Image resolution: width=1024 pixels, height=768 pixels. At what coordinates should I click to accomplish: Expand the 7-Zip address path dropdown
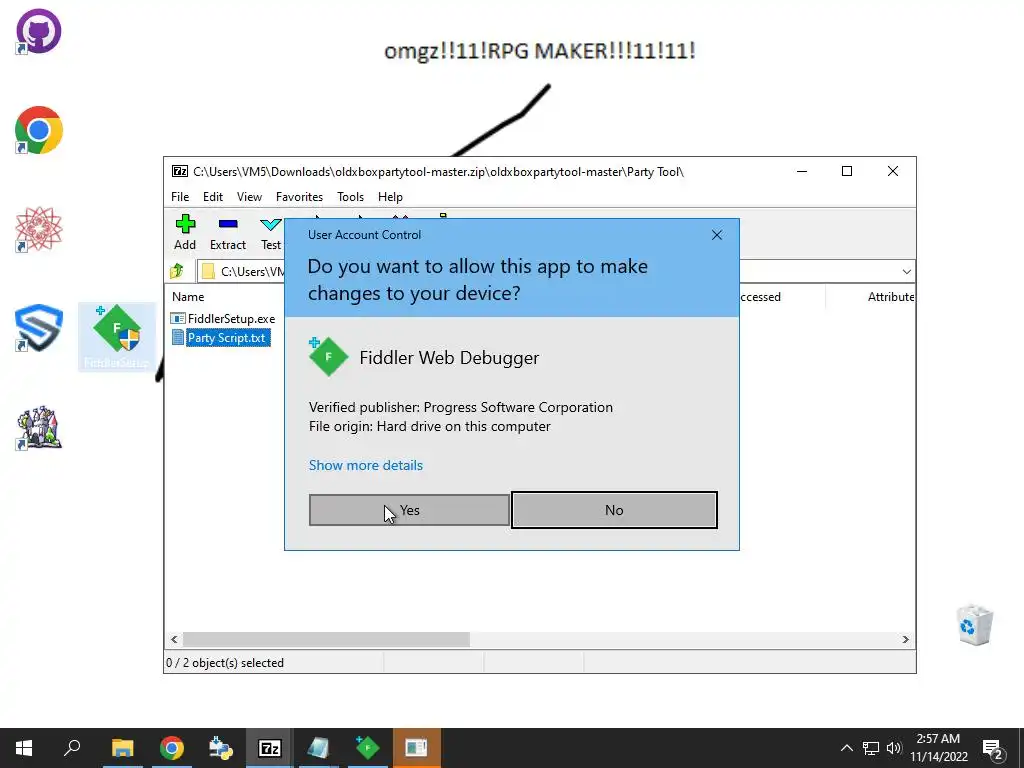click(x=906, y=272)
